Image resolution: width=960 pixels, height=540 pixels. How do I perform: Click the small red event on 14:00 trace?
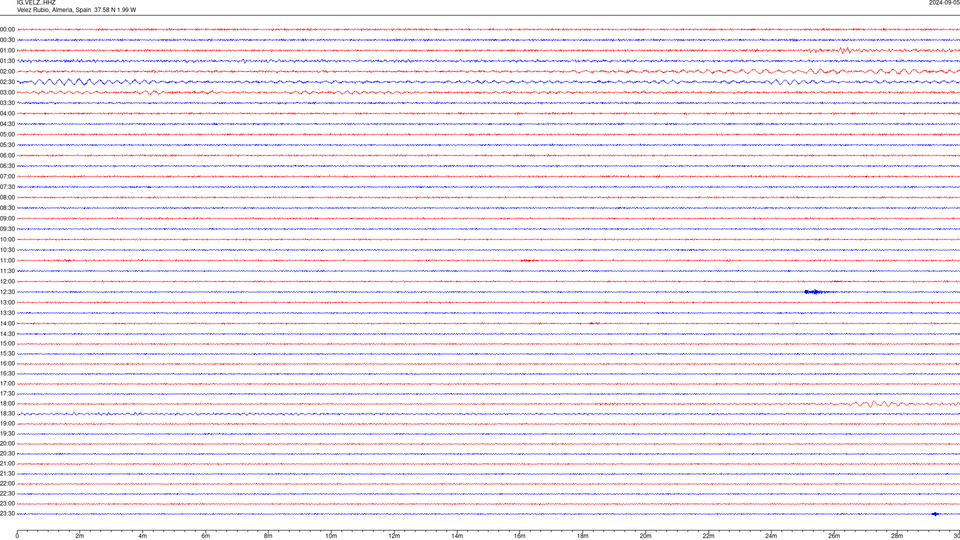[593, 323]
